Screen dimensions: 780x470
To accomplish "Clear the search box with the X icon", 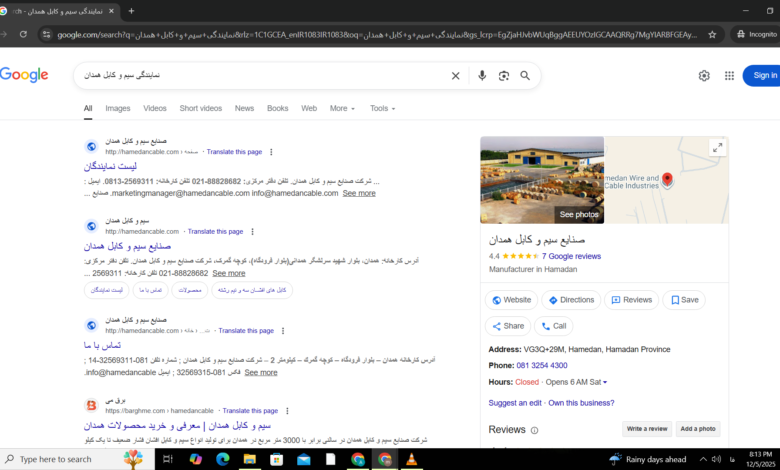I will click(455, 76).
